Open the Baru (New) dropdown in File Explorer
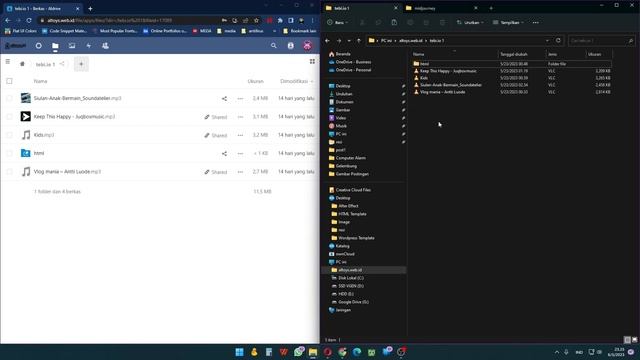 338,22
